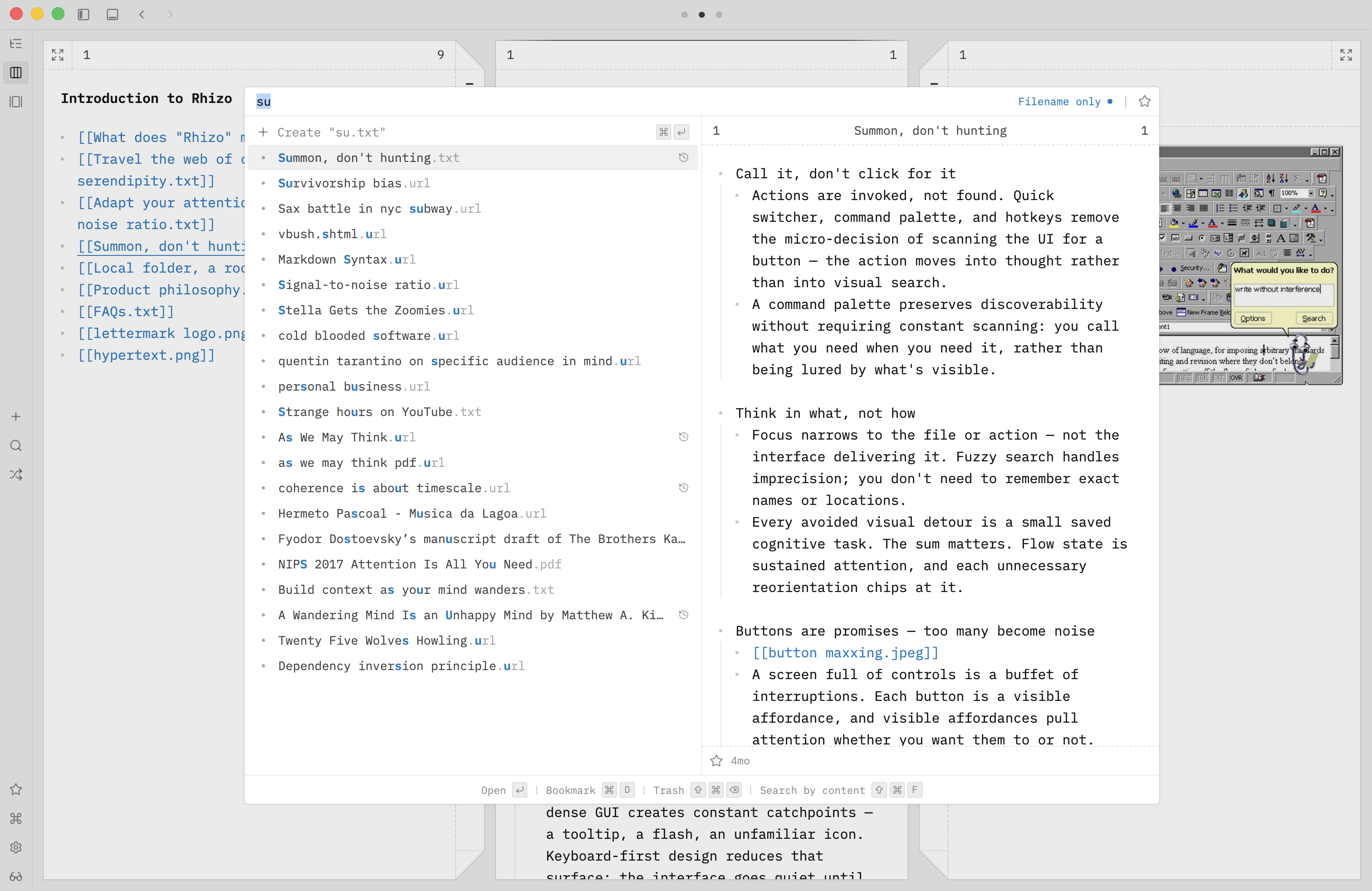Select Hermeto Pascoal - Musica da Lagoa.url result
Screen dimensions: 1372x891
coord(473,514)
